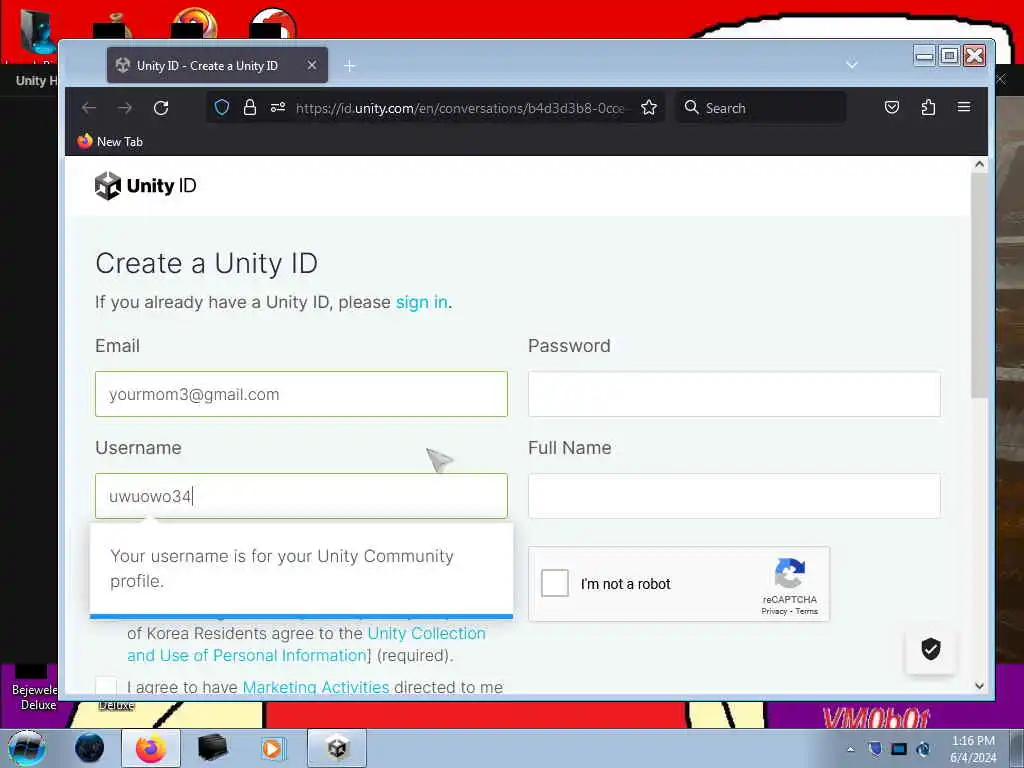Image resolution: width=1024 pixels, height=768 pixels.
Task: Open the tracking protection shield icon
Action: (222, 107)
